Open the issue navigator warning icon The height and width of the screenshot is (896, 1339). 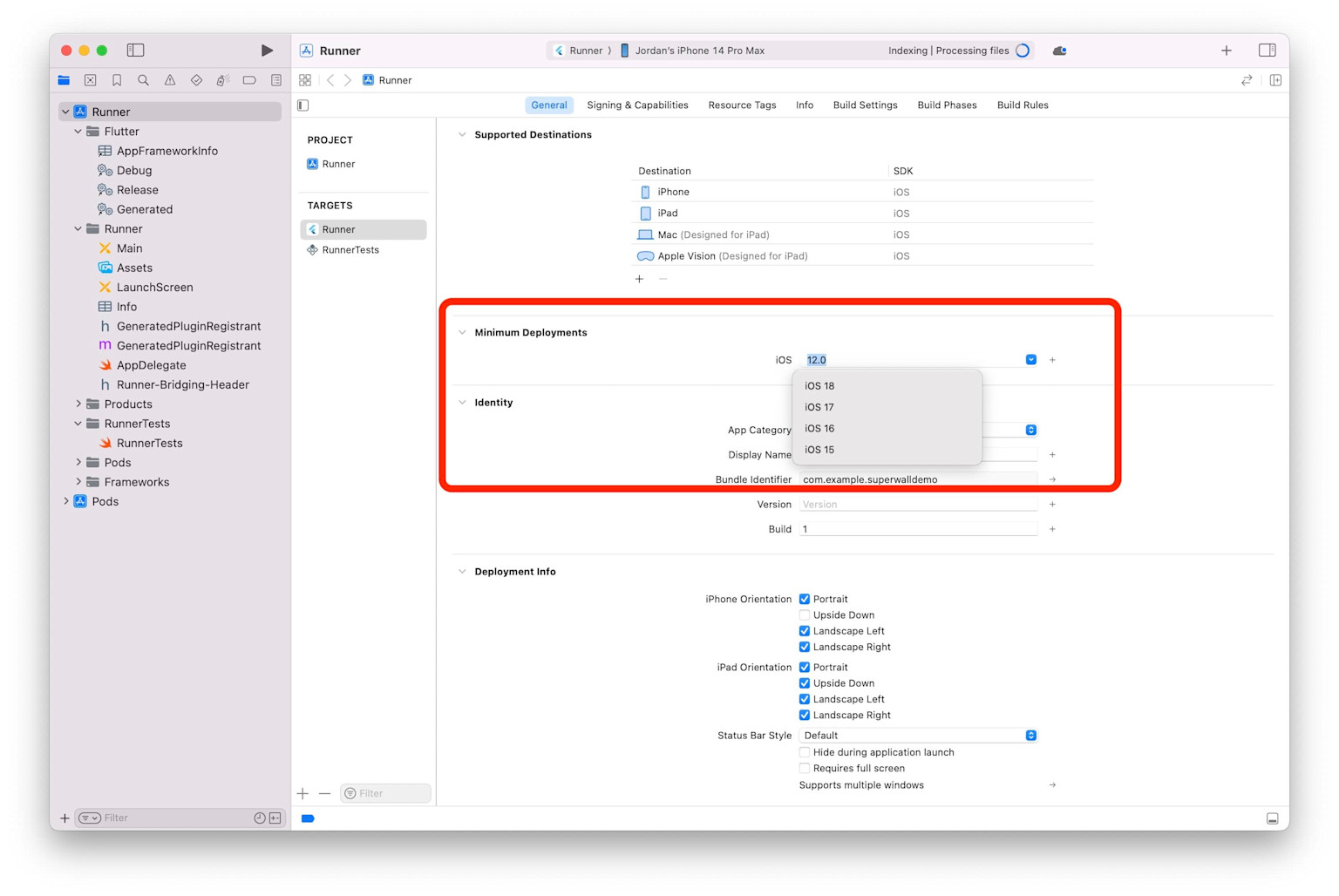pyautogui.click(x=170, y=80)
